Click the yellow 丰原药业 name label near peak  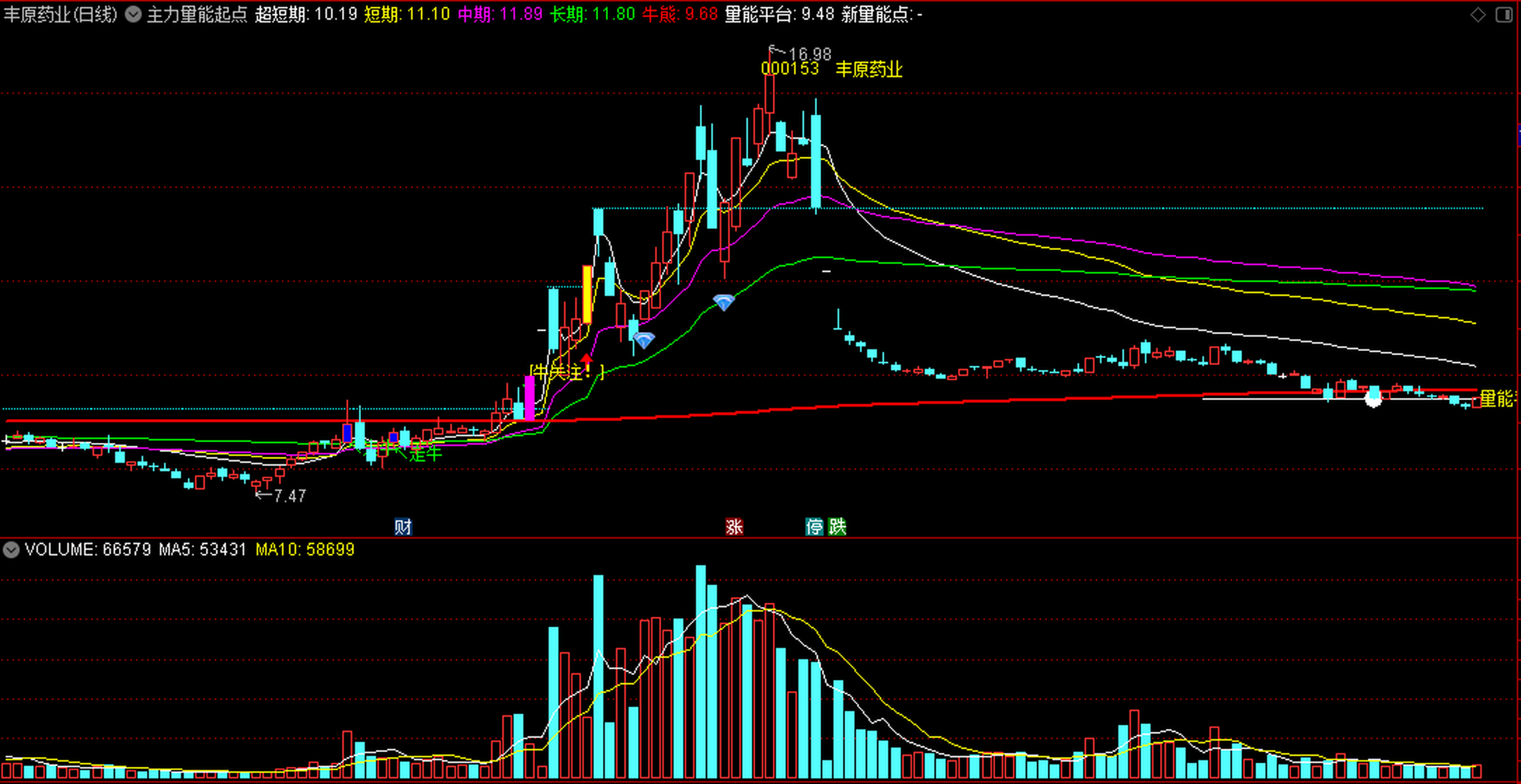pyautogui.click(x=869, y=69)
